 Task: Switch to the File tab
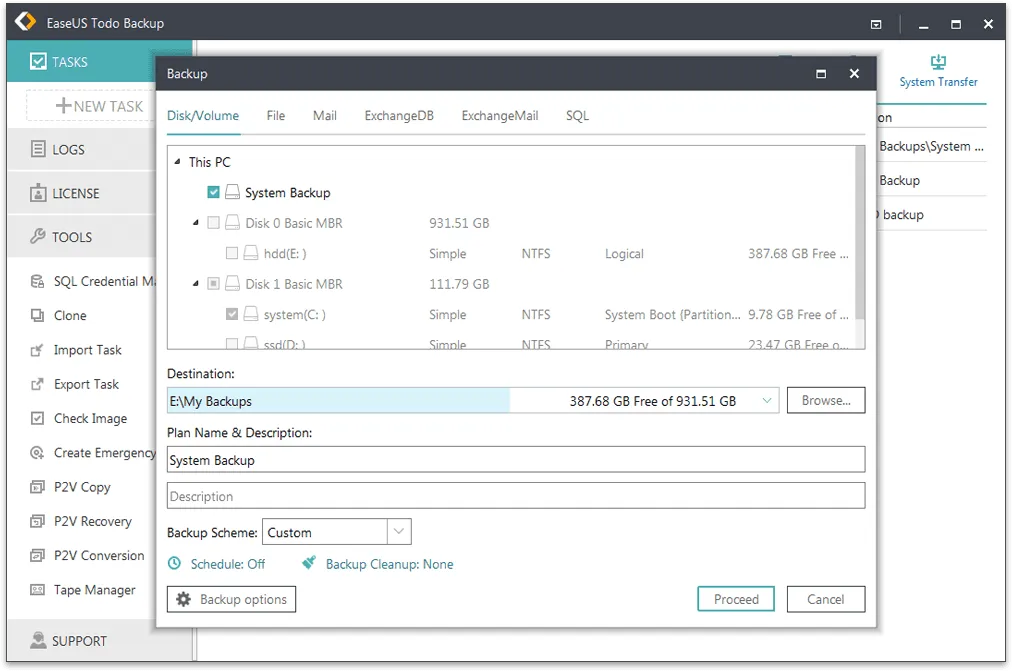pos(276,116)
